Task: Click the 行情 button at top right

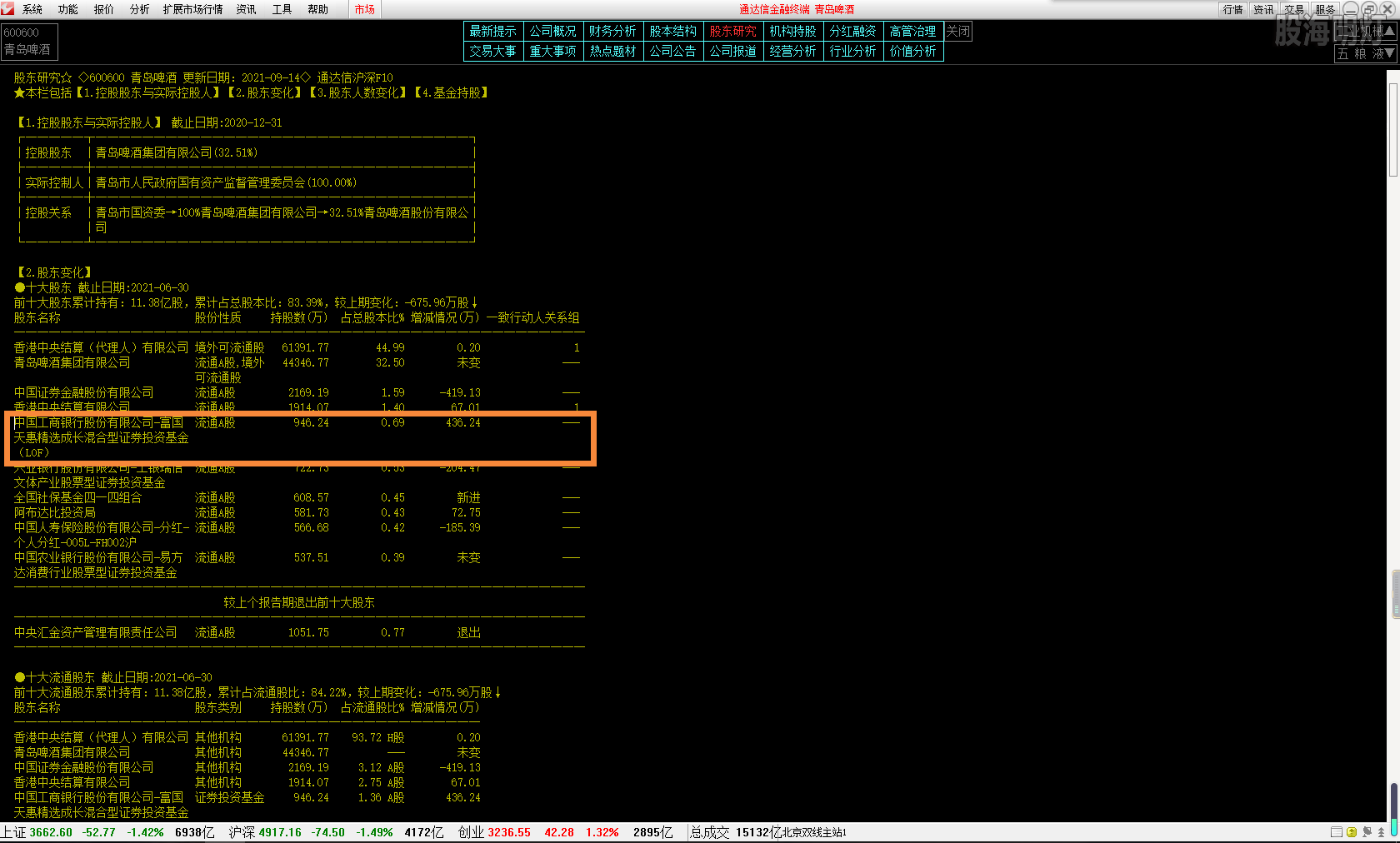Action: 1233,9
